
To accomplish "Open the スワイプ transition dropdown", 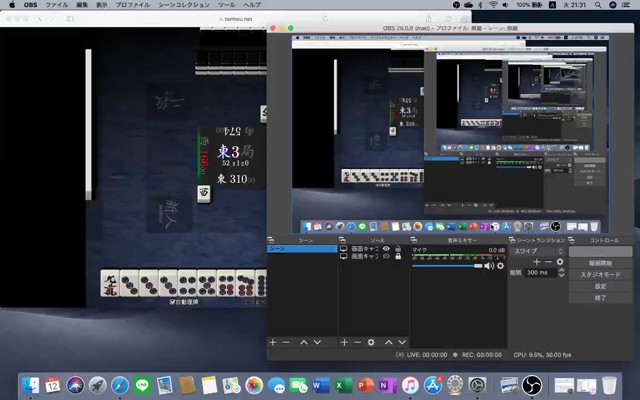I will 538,251.
